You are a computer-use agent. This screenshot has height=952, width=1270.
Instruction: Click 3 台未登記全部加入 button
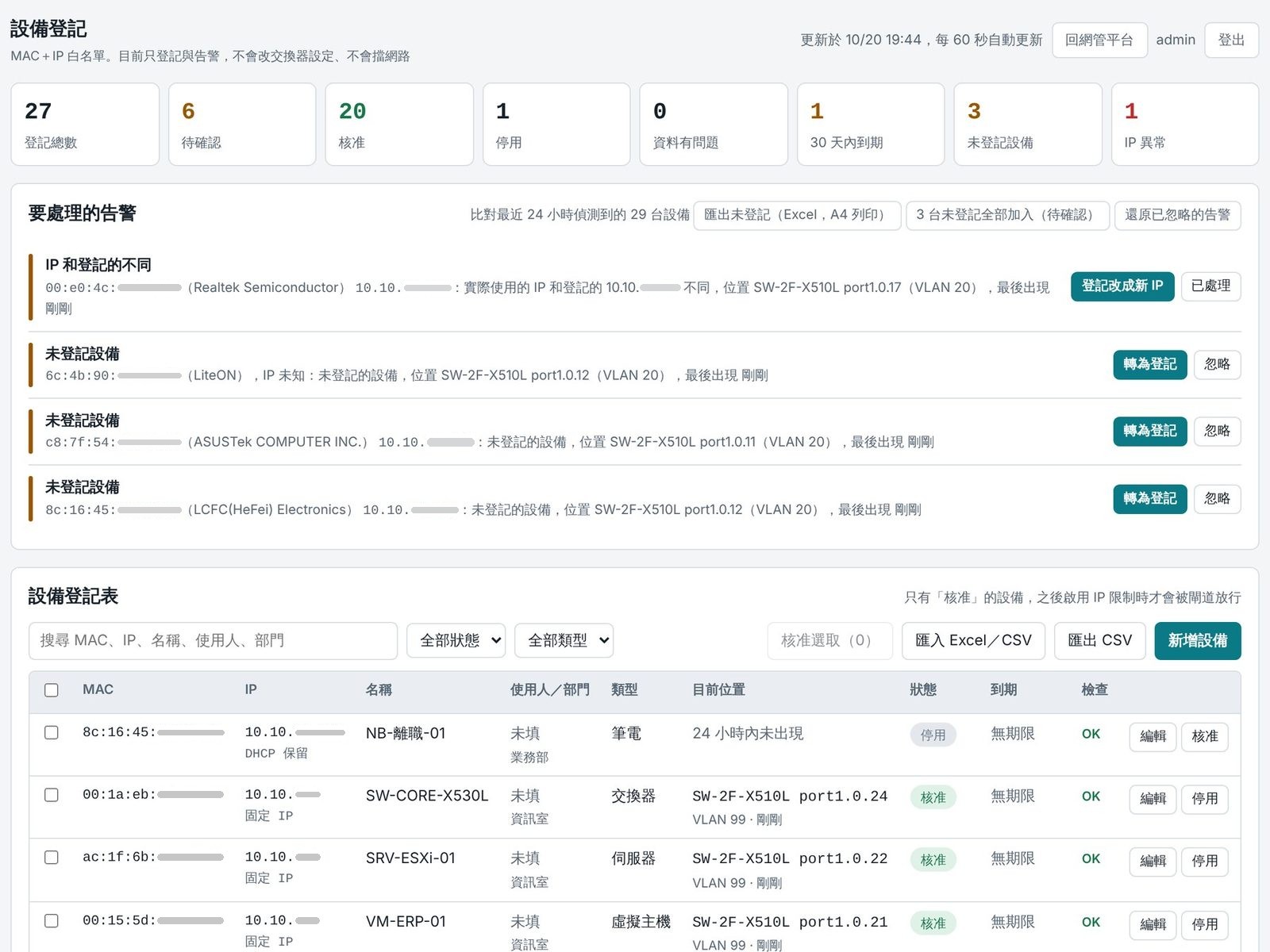click(1007, 215)
